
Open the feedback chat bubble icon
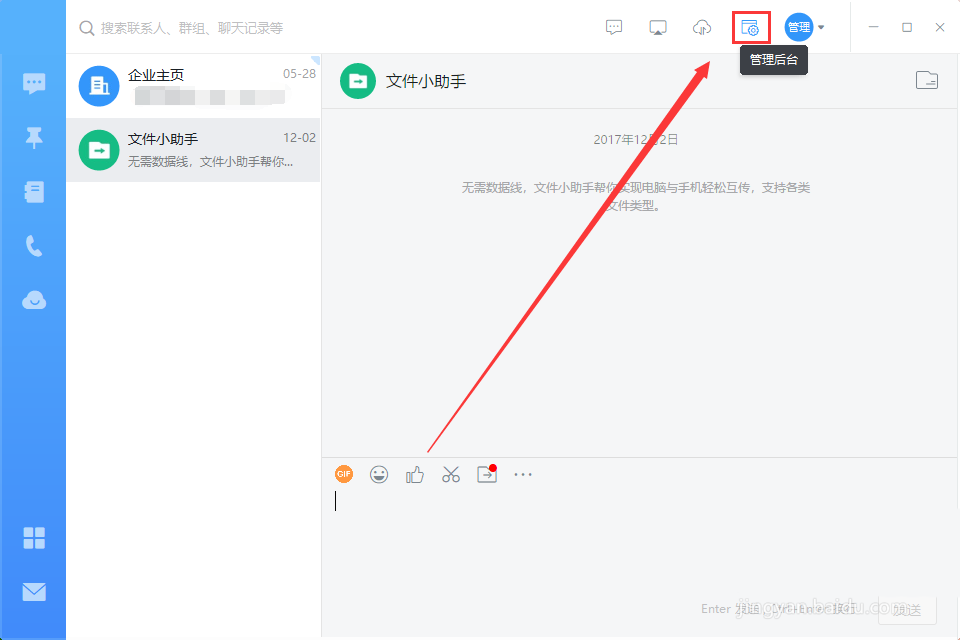tap(614, 27)
